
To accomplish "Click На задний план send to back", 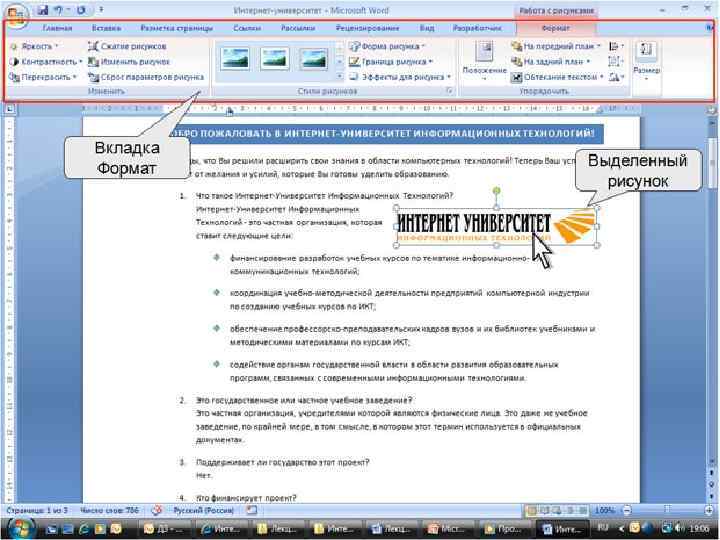I will pyautogui.click(x=551, y=62).
